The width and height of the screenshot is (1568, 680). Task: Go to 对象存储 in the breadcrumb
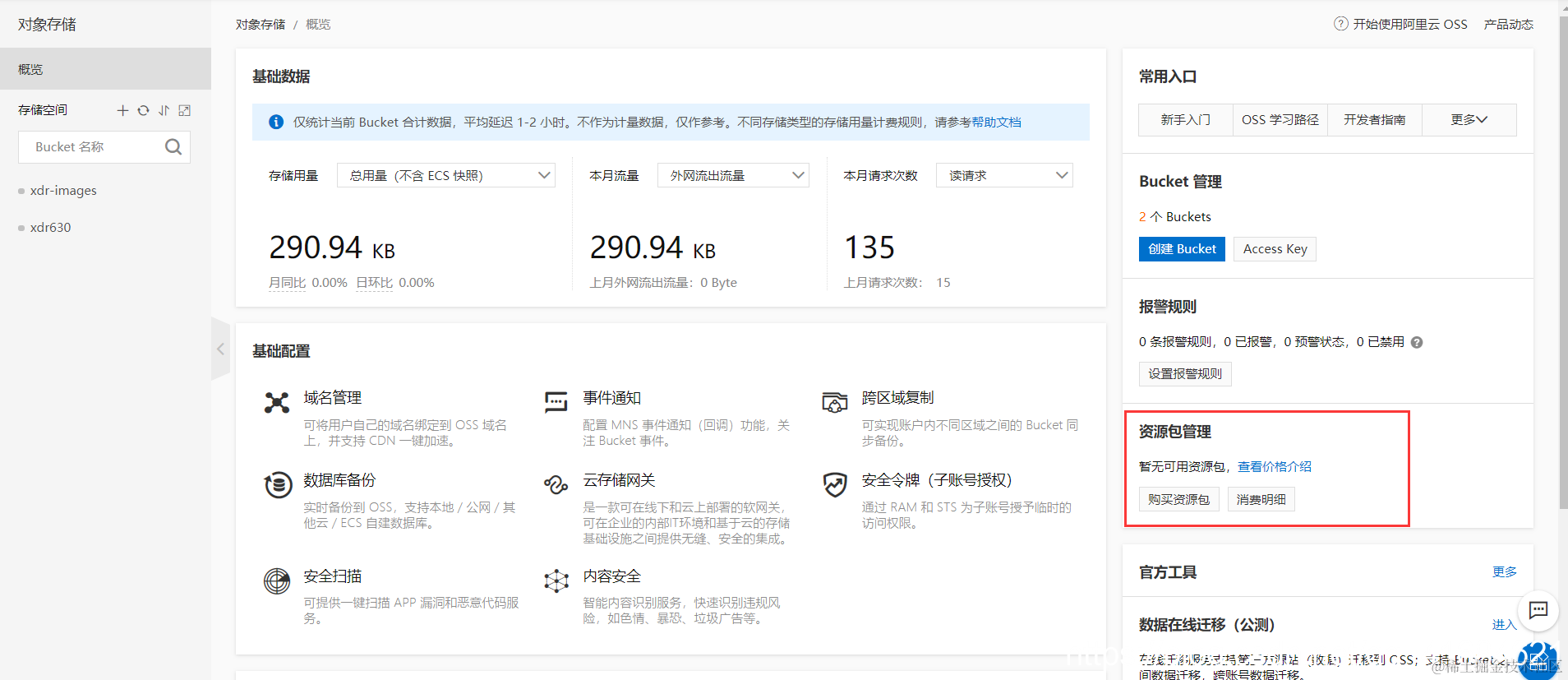click(x=261, y=25)
